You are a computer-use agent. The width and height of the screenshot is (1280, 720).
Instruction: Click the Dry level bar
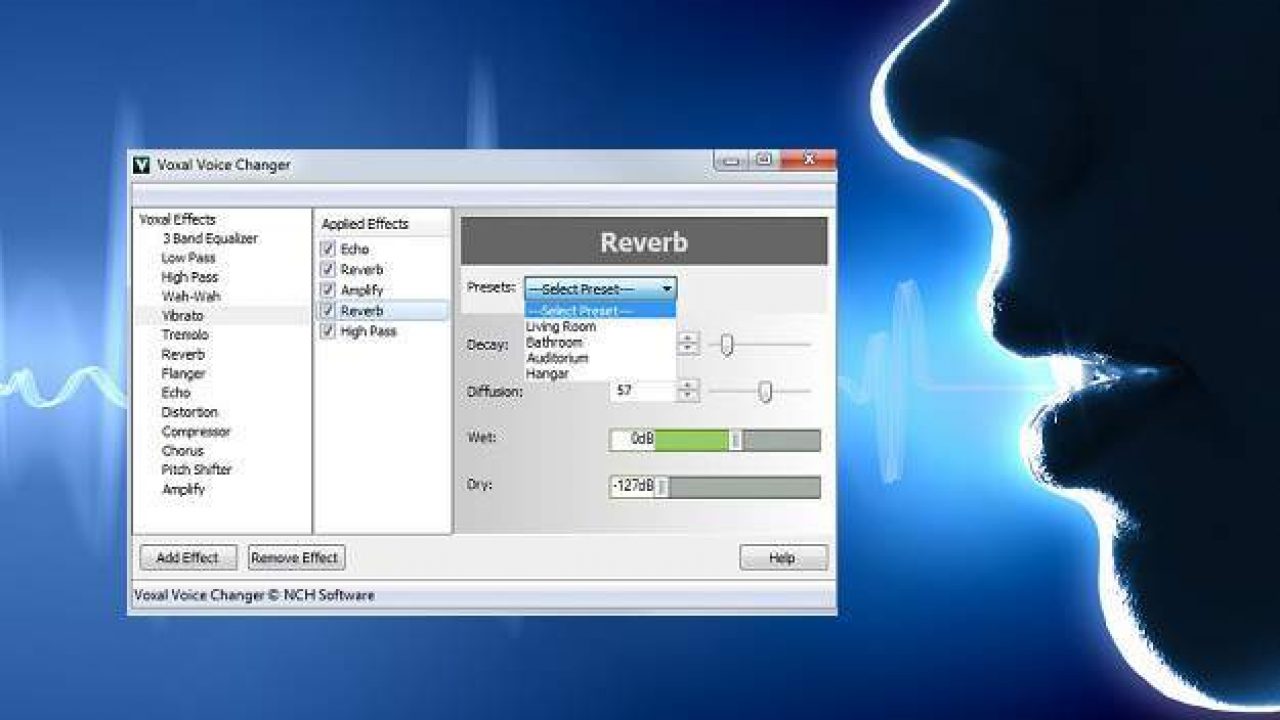tap(715, 487)
